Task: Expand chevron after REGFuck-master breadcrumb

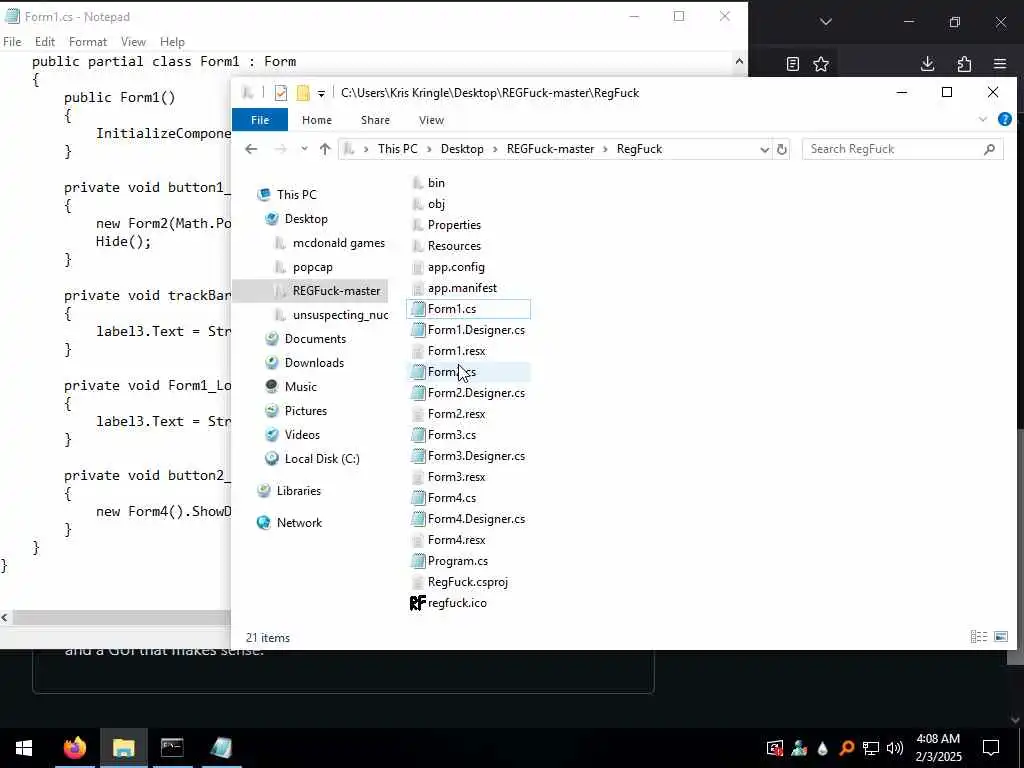Action: pos(605,149)
